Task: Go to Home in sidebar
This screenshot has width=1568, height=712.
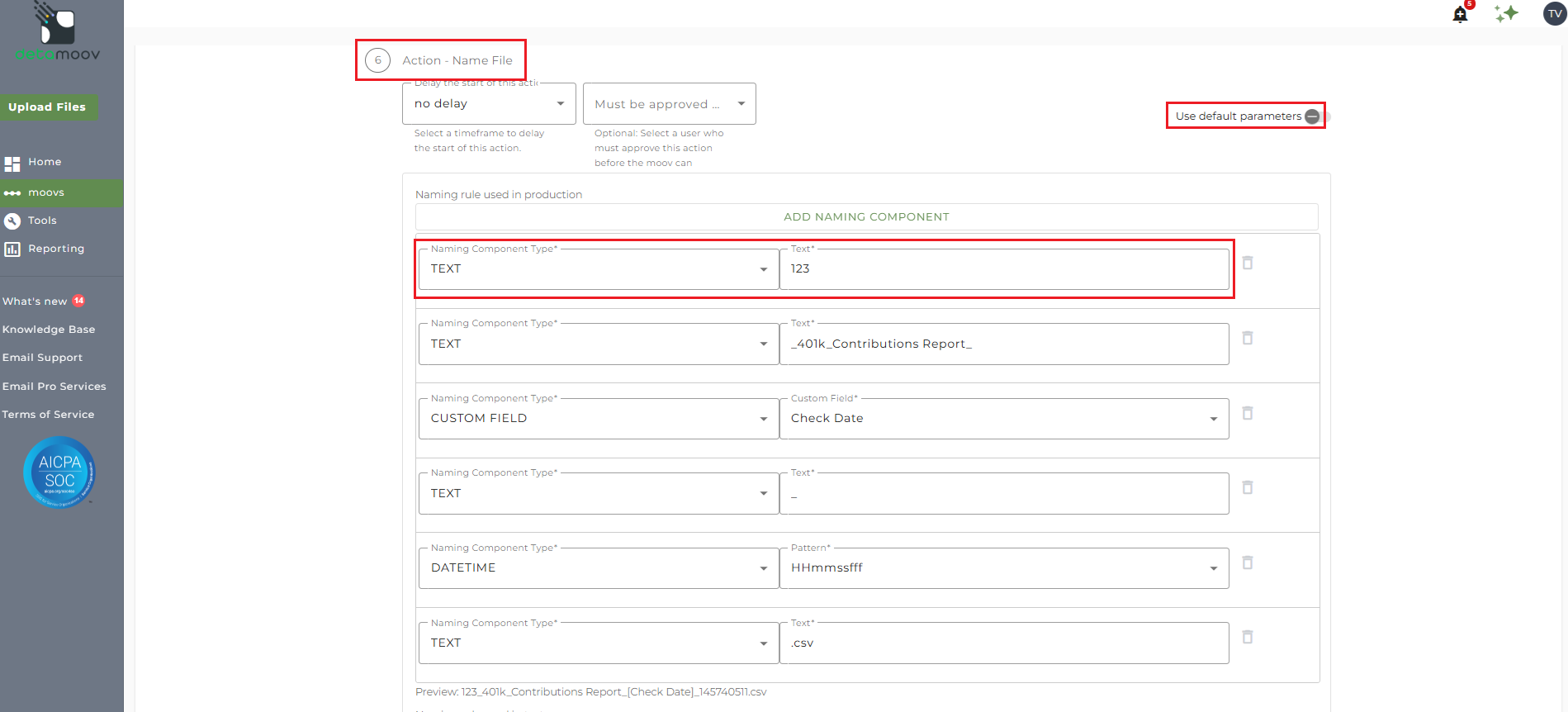Action: coord(45,162)
